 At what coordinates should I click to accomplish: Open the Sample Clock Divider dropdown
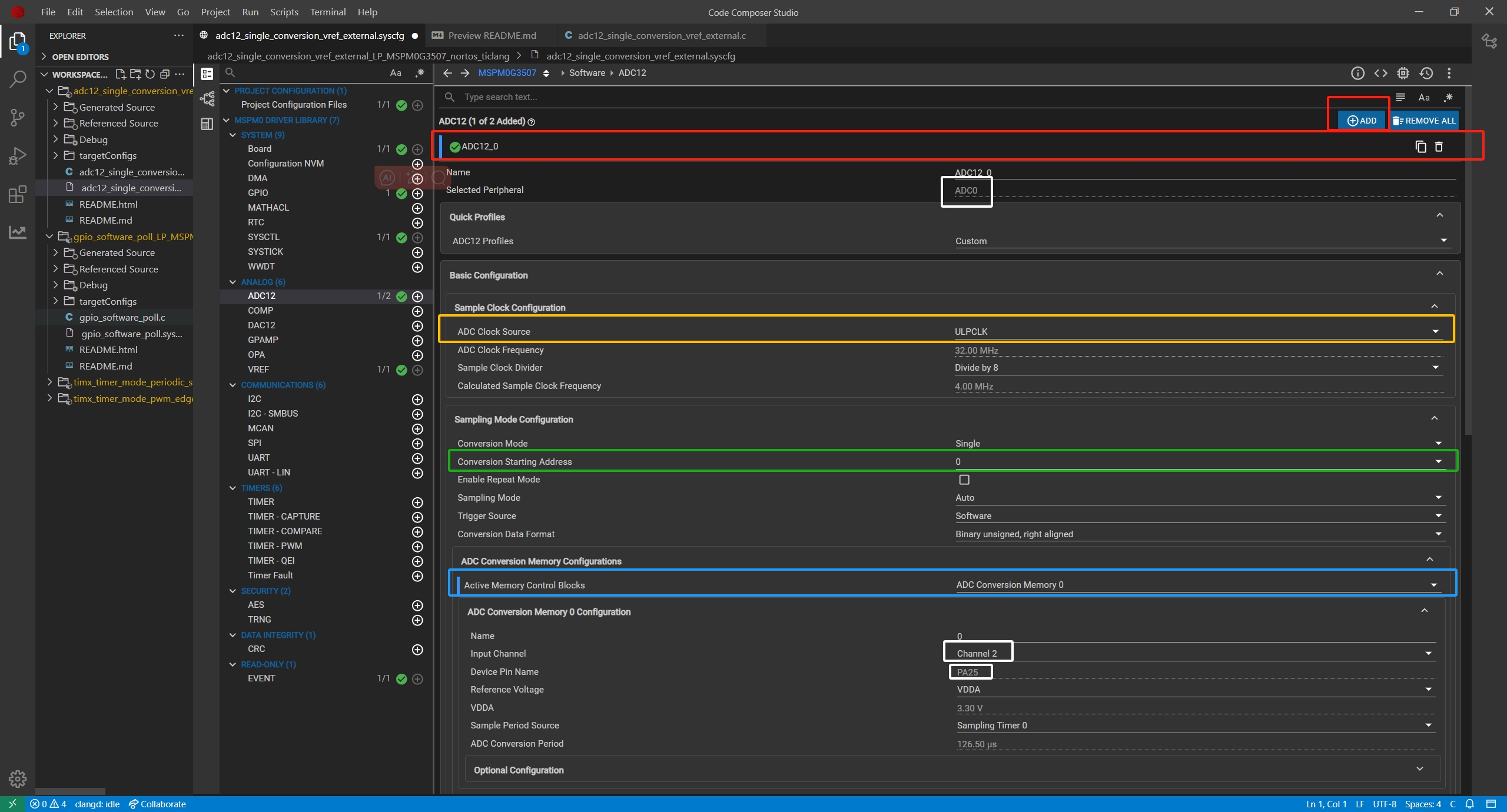click(x=1195, y=368)
